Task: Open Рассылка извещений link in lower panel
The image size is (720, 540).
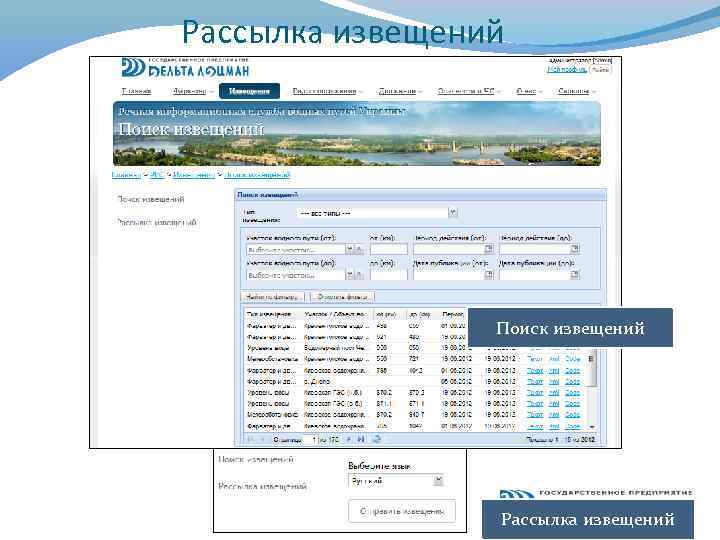Action: click(262, 486)
